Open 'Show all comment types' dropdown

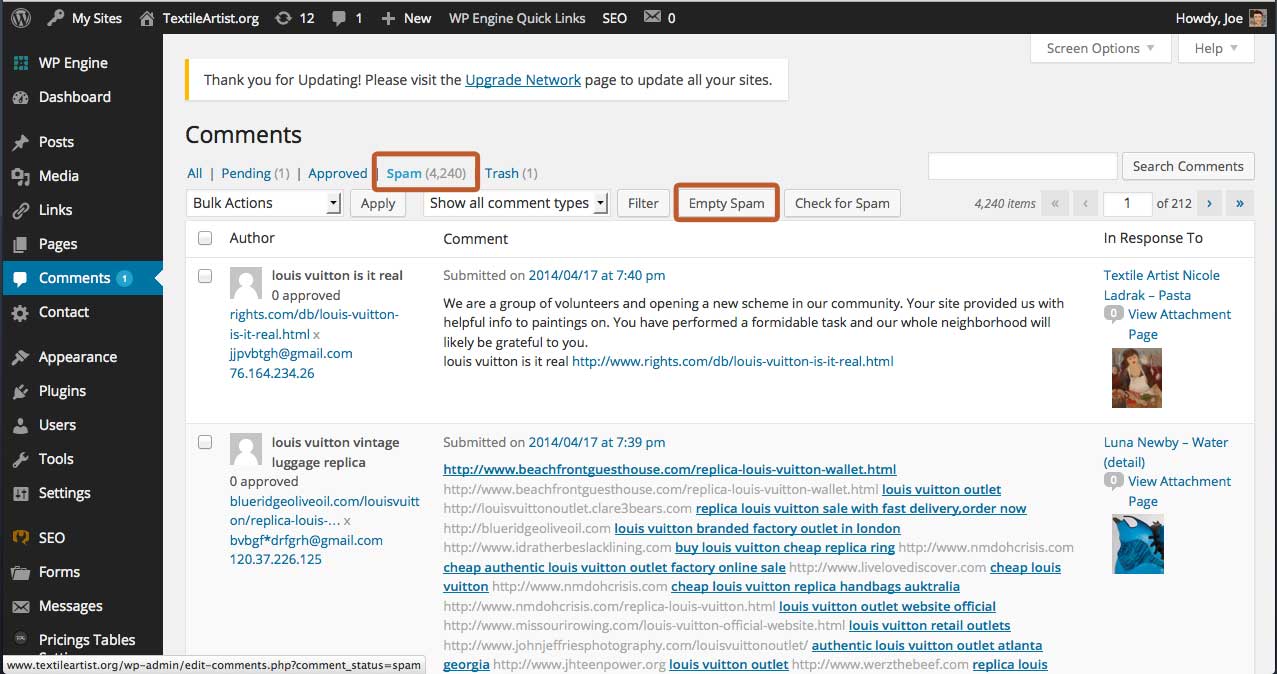[516, 203]
